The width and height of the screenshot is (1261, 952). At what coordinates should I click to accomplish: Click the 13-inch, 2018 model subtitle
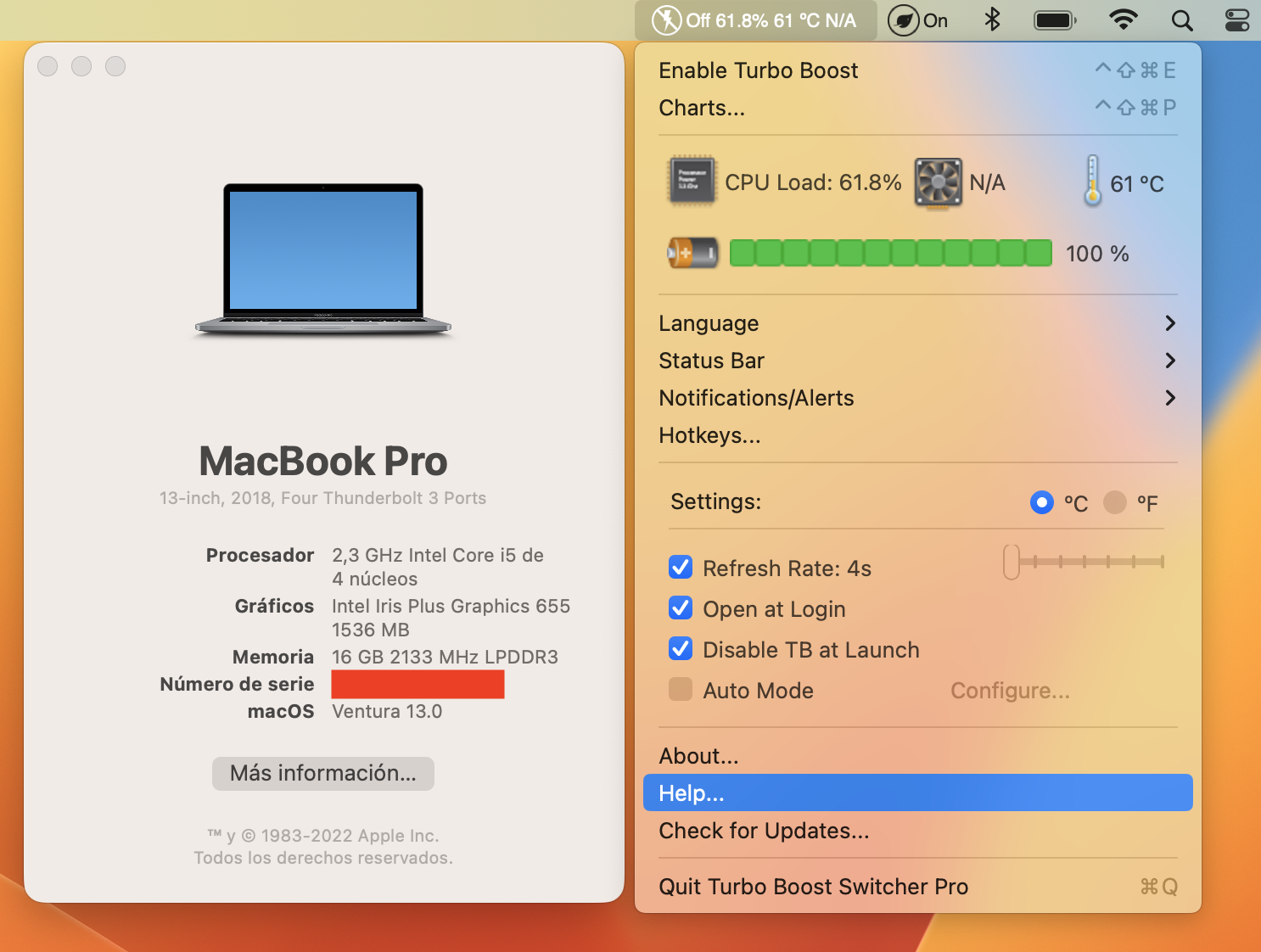coord(322,498)
